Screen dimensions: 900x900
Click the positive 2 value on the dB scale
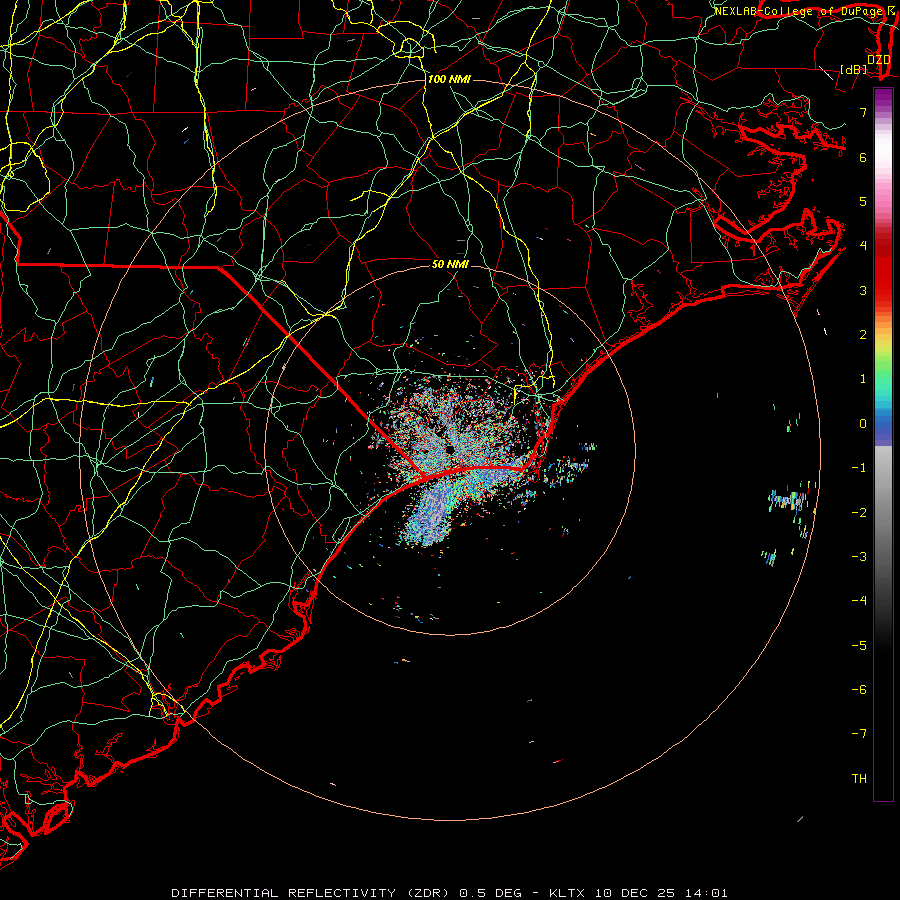pos(863,335)
